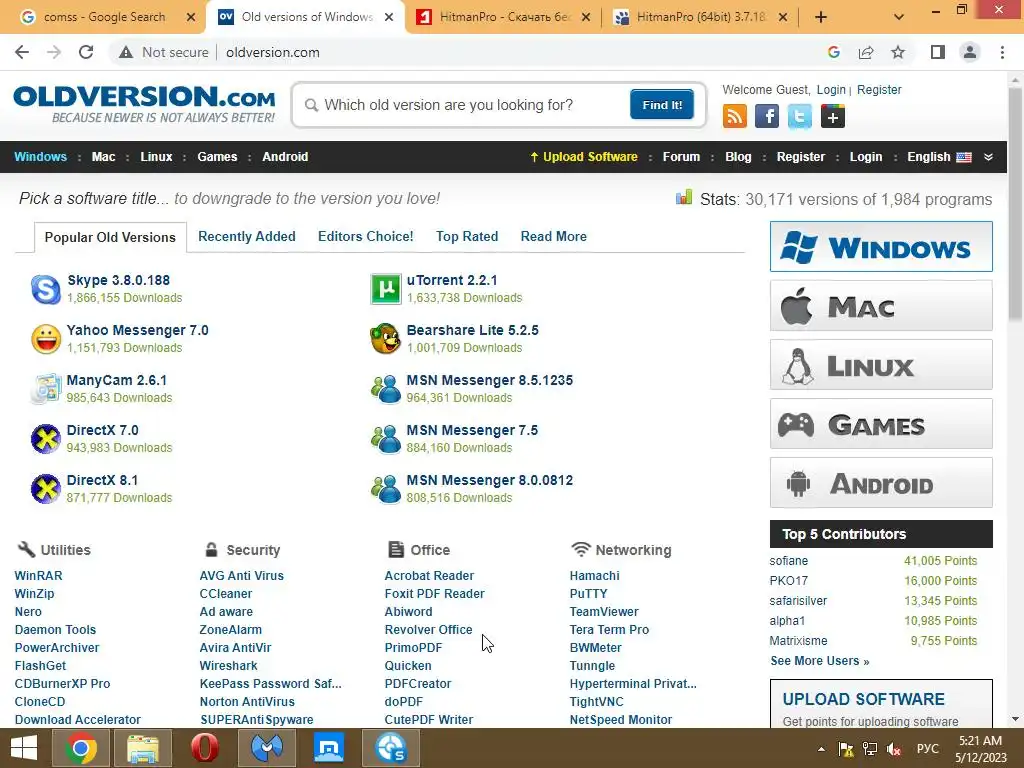Open Opera from the taskbar

point(204,748)
